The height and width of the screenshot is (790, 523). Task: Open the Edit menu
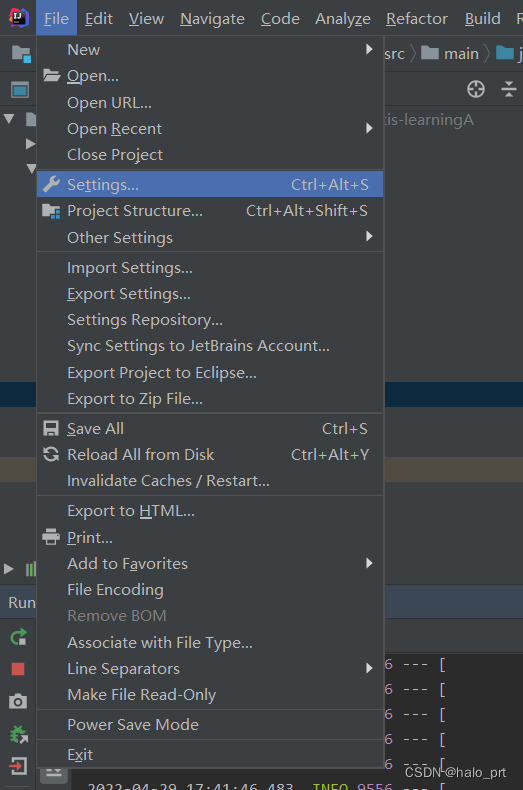pos(99,19)
